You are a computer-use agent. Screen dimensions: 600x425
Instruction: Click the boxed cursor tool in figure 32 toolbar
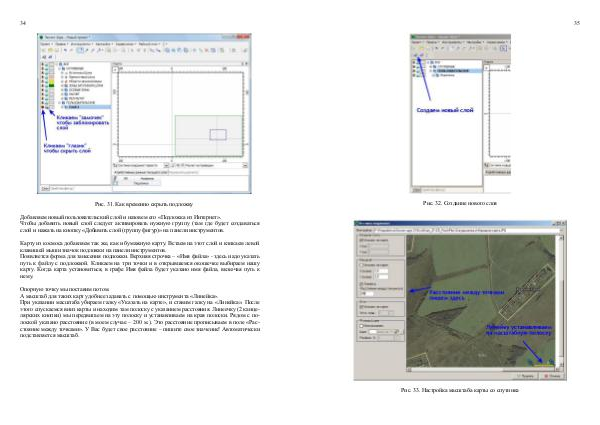(x=503, y=49)
